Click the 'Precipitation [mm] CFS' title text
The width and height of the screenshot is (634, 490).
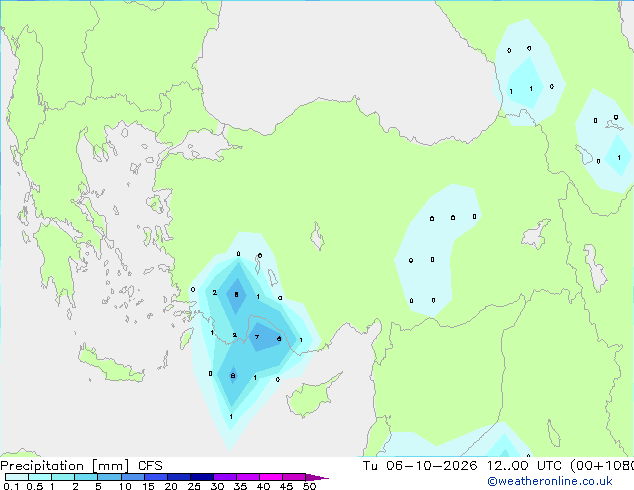[81, 466]
